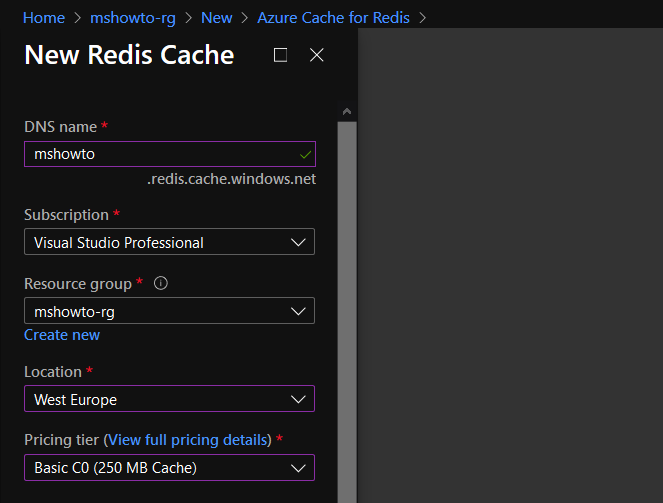663x503 pixels.
Task: Click the scrollbar up arrow
Action: coord(347,112)
